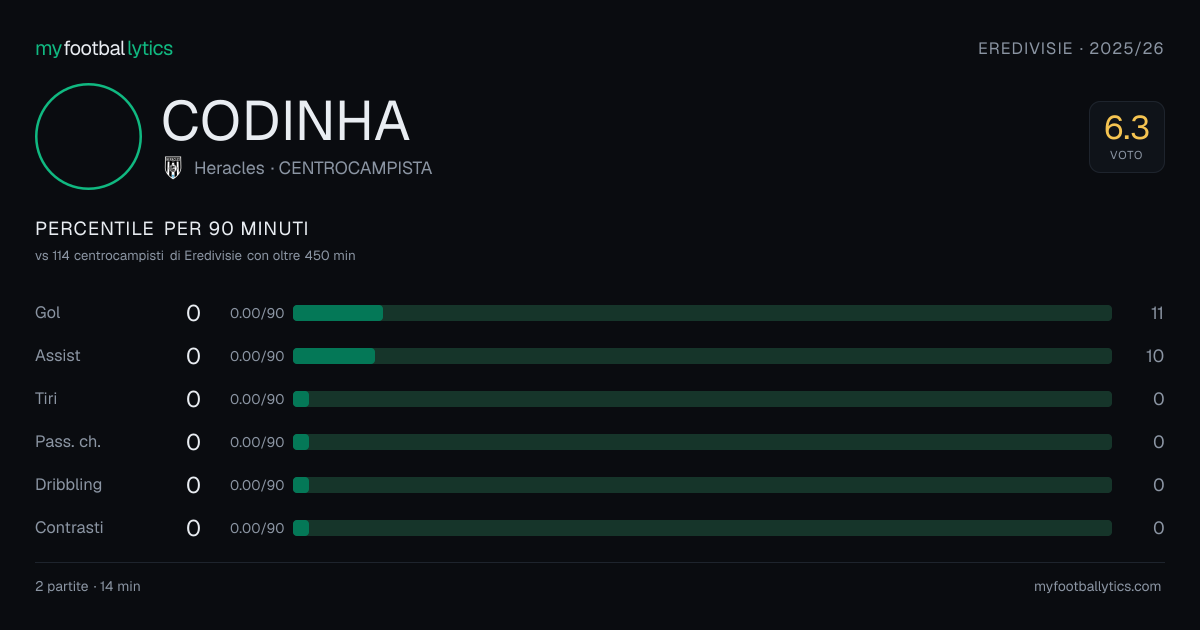Select the Tiri stat label
This screenshot has width=1200, height=630.
(46, 399)
